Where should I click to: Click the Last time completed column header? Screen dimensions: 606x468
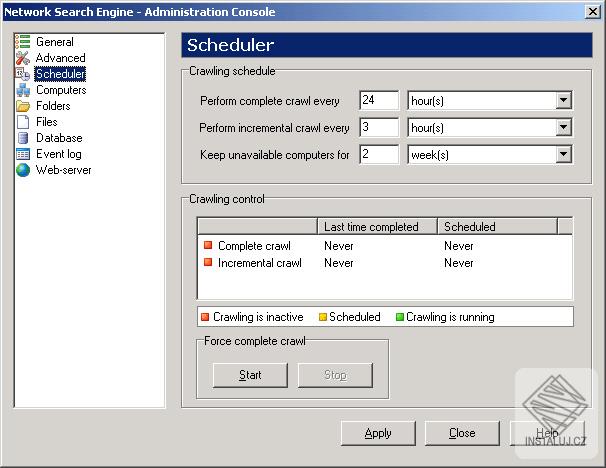[x=377, y=226]
